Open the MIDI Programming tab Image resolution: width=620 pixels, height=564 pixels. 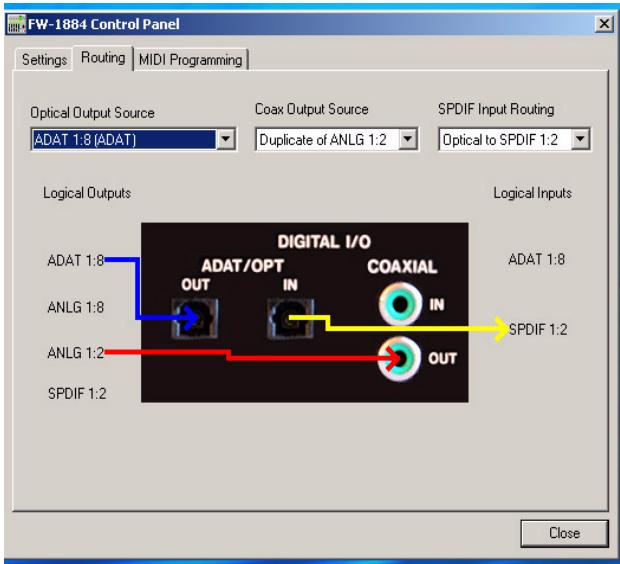(191, 60)
